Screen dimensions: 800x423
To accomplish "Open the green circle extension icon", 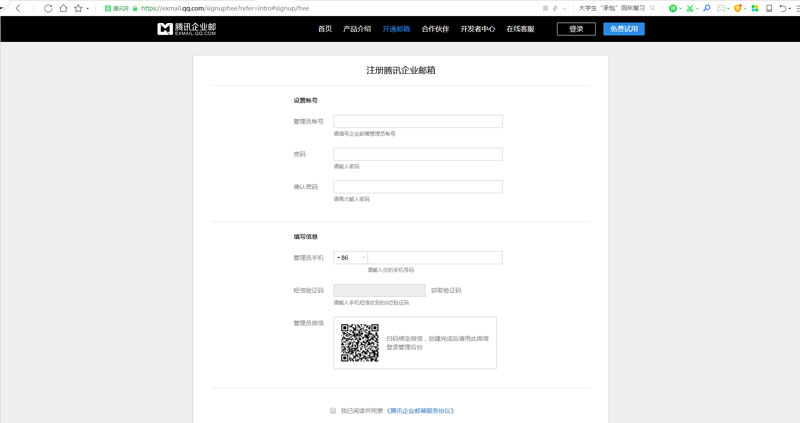I will tap(673, 8).
